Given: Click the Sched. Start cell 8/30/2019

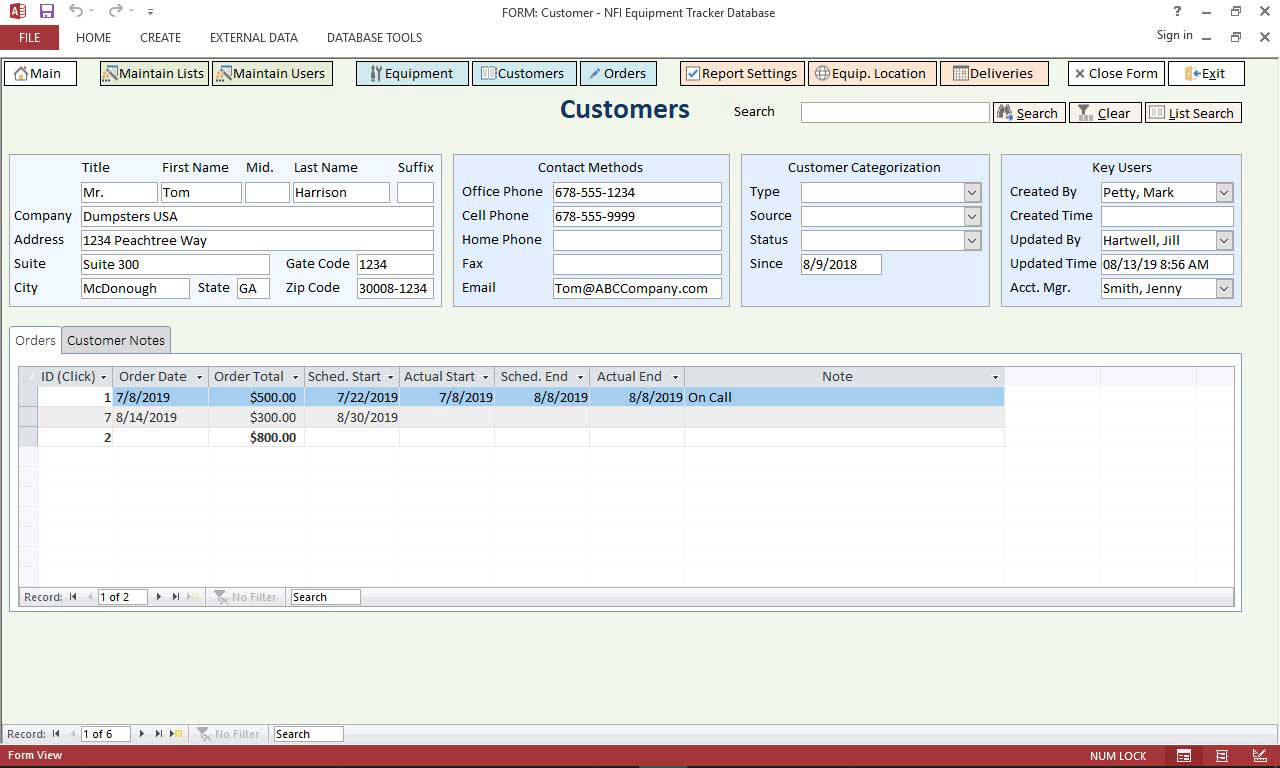Looking at the screenshot, I should tap(351, 417).
